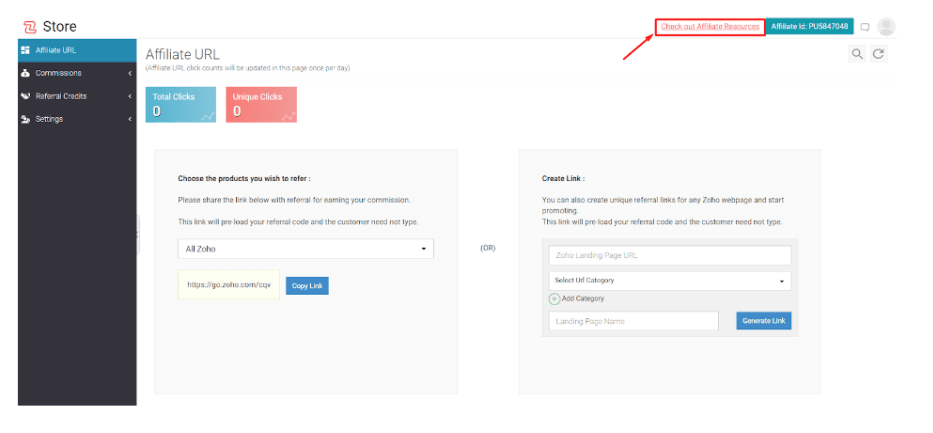The width and height of the screenshot is (933, 433).
Task: Open the Settings sidebar menu
Action: (x=77, y=119)
